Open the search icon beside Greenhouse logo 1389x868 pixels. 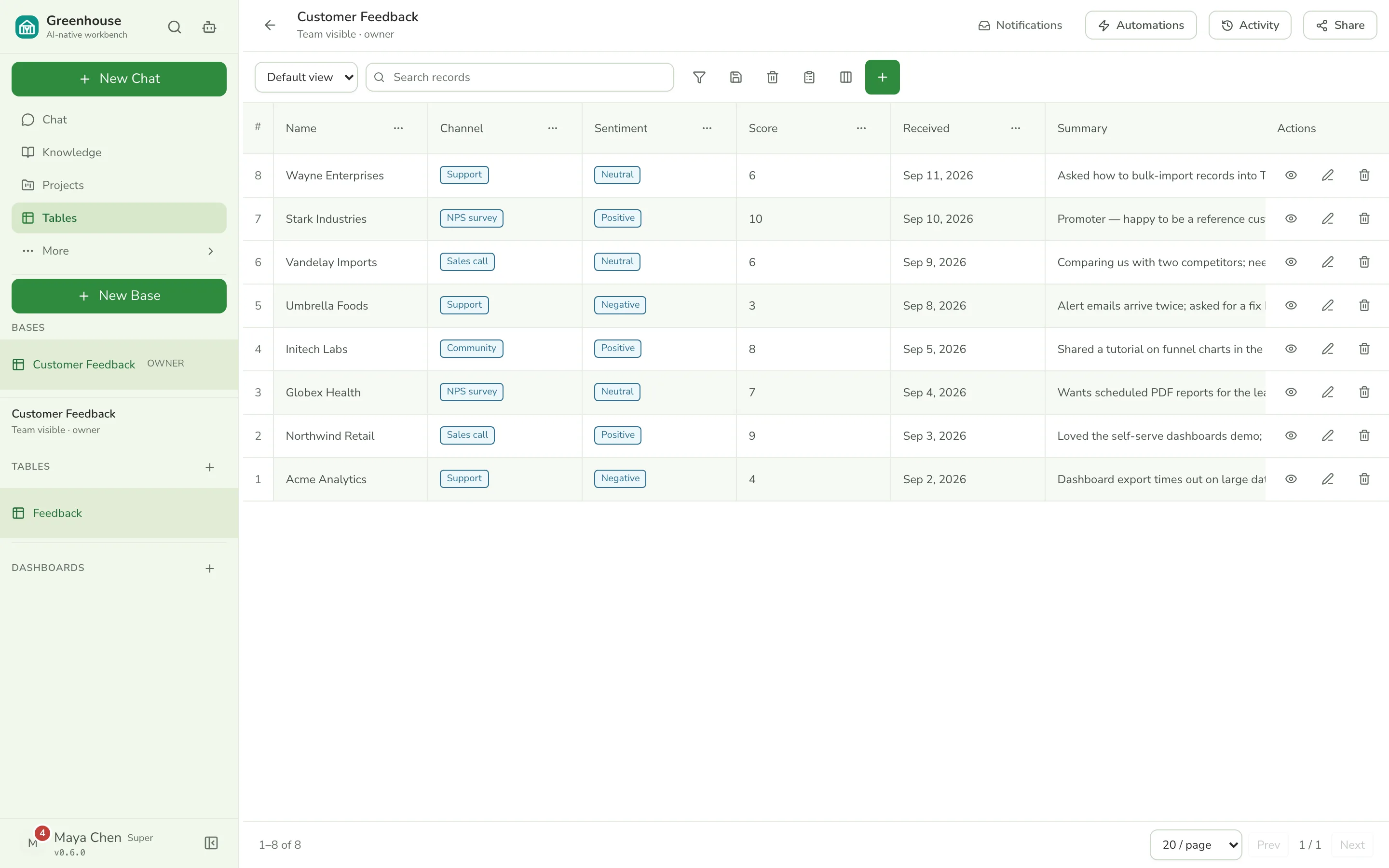[x=175, y=27]
